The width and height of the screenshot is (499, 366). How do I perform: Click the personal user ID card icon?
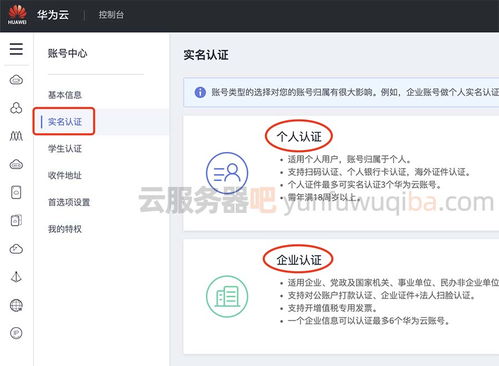click(227, 173)
